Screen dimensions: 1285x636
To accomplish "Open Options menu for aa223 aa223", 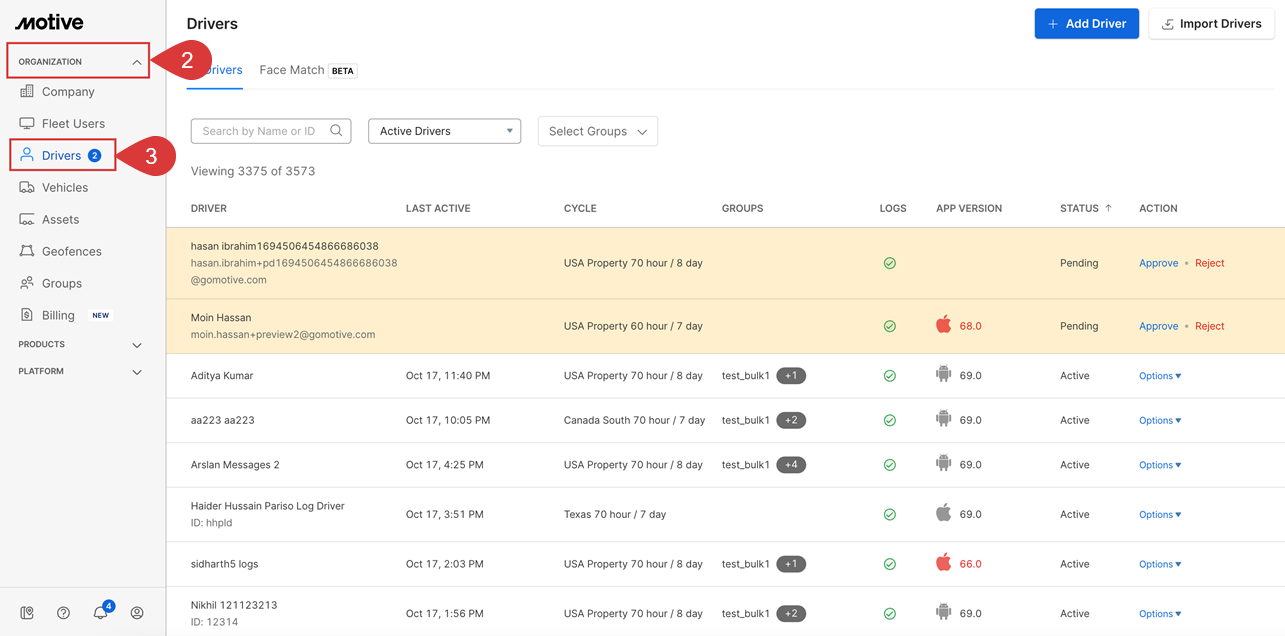I will [x=1160, y=420].
